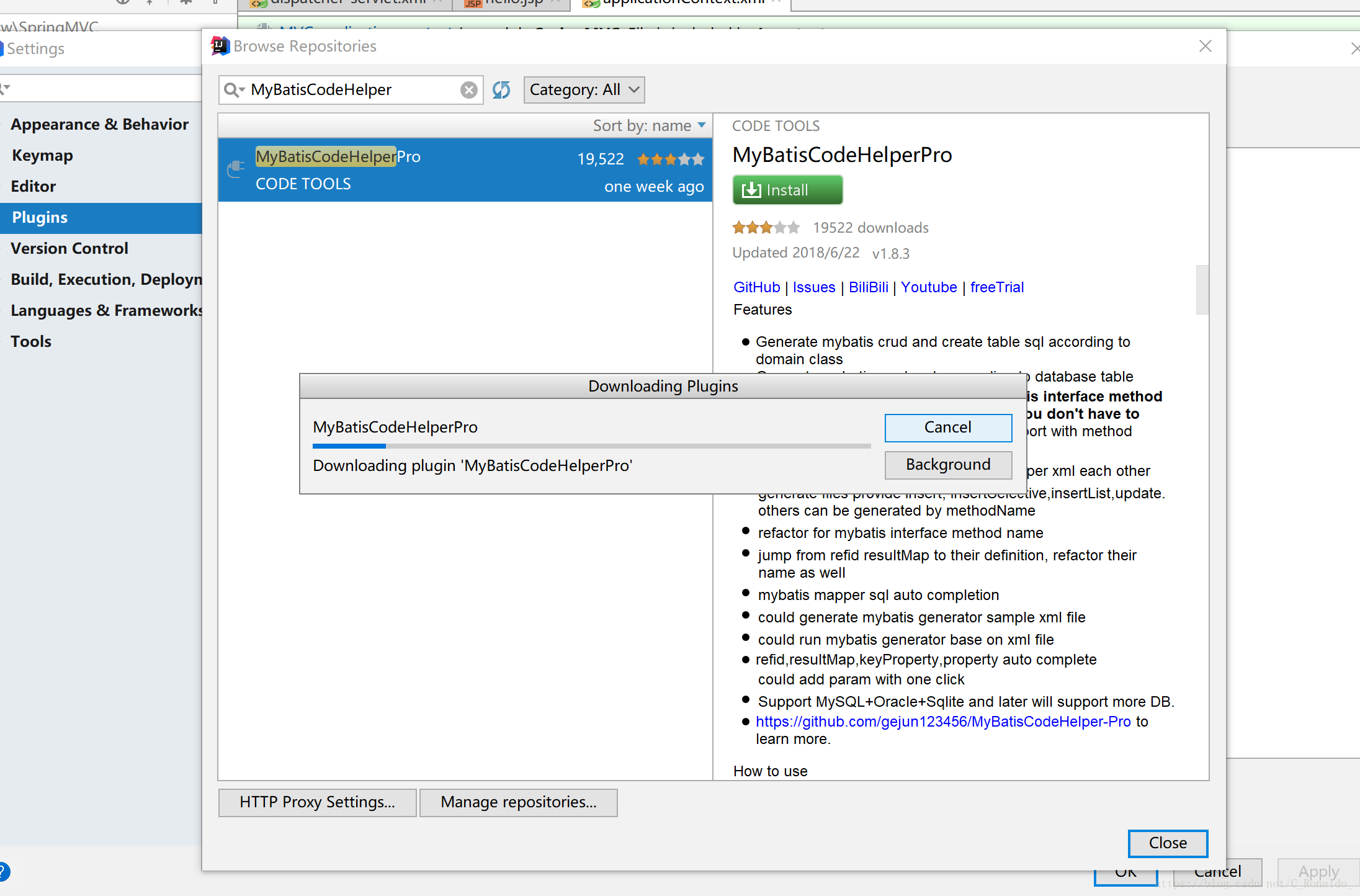Open the Issues link
Image resolution: width=1360 pixels, height=896 pixels.
[x=814, y=287]
